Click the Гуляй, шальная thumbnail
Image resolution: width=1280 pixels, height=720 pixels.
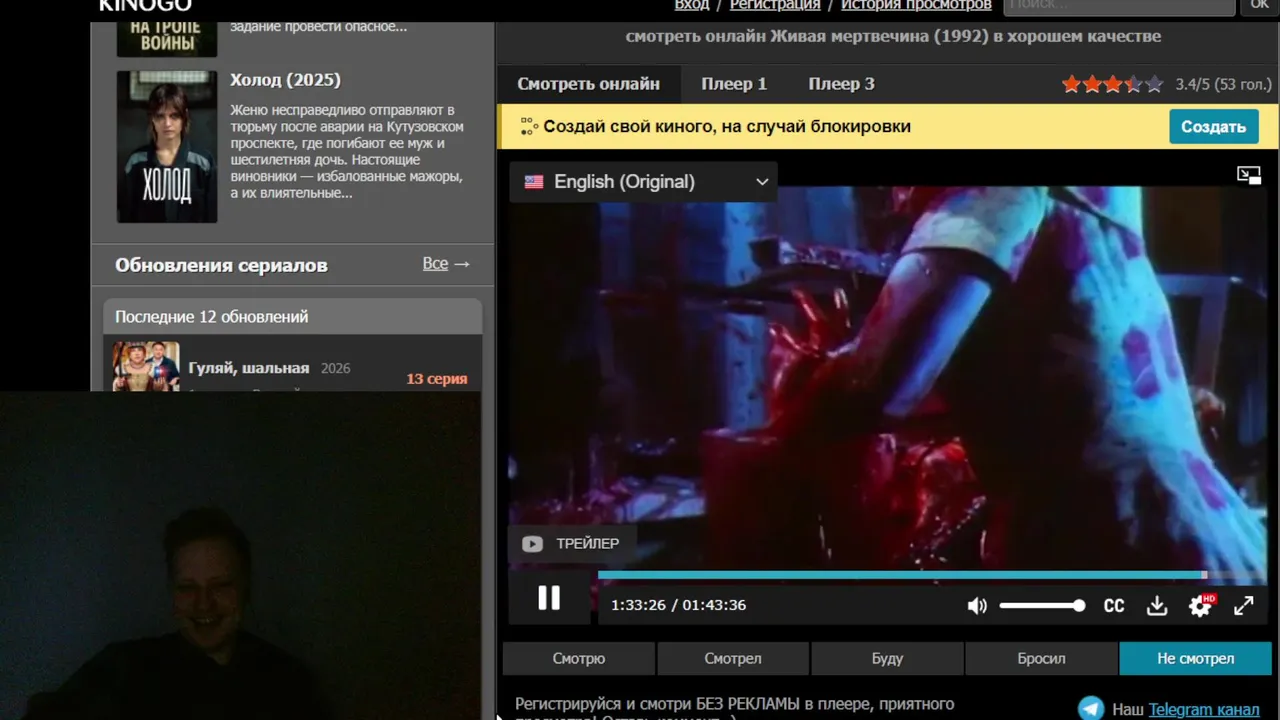click(146, 366)
